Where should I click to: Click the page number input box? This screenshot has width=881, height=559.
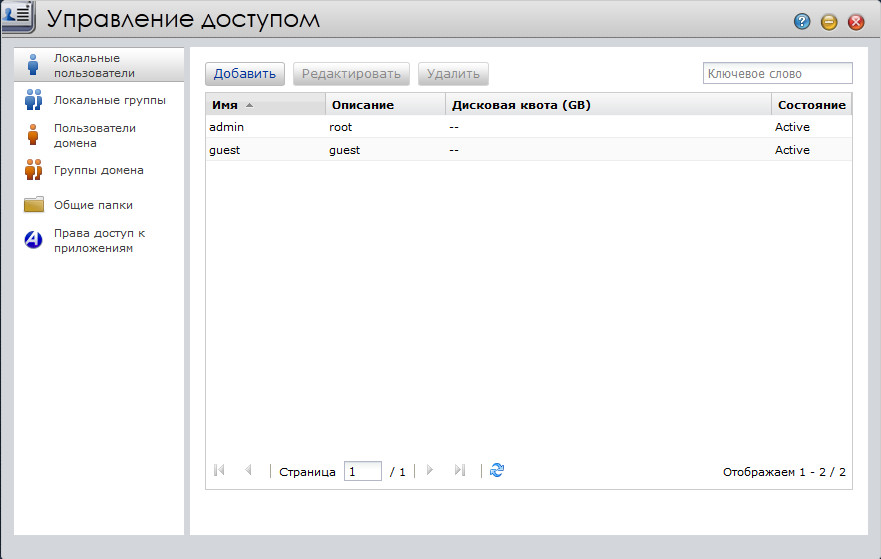coord(362,471)
